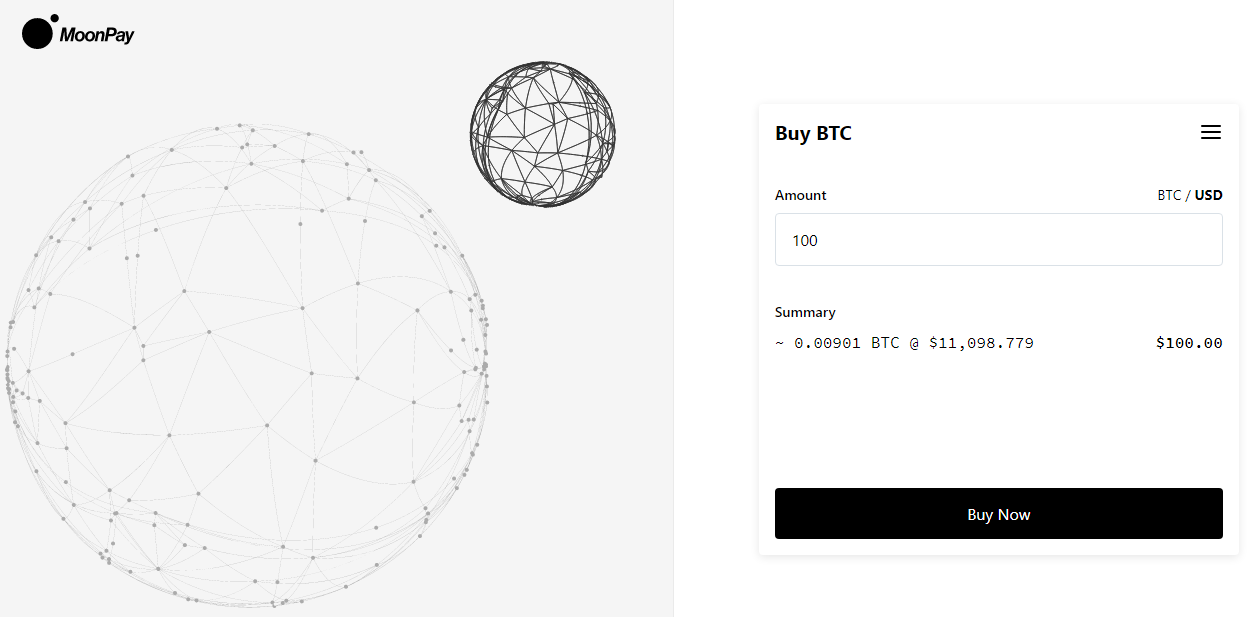Click the small satellite dot of MoonPay logo

pyautogui.click(x=54, y=18)
